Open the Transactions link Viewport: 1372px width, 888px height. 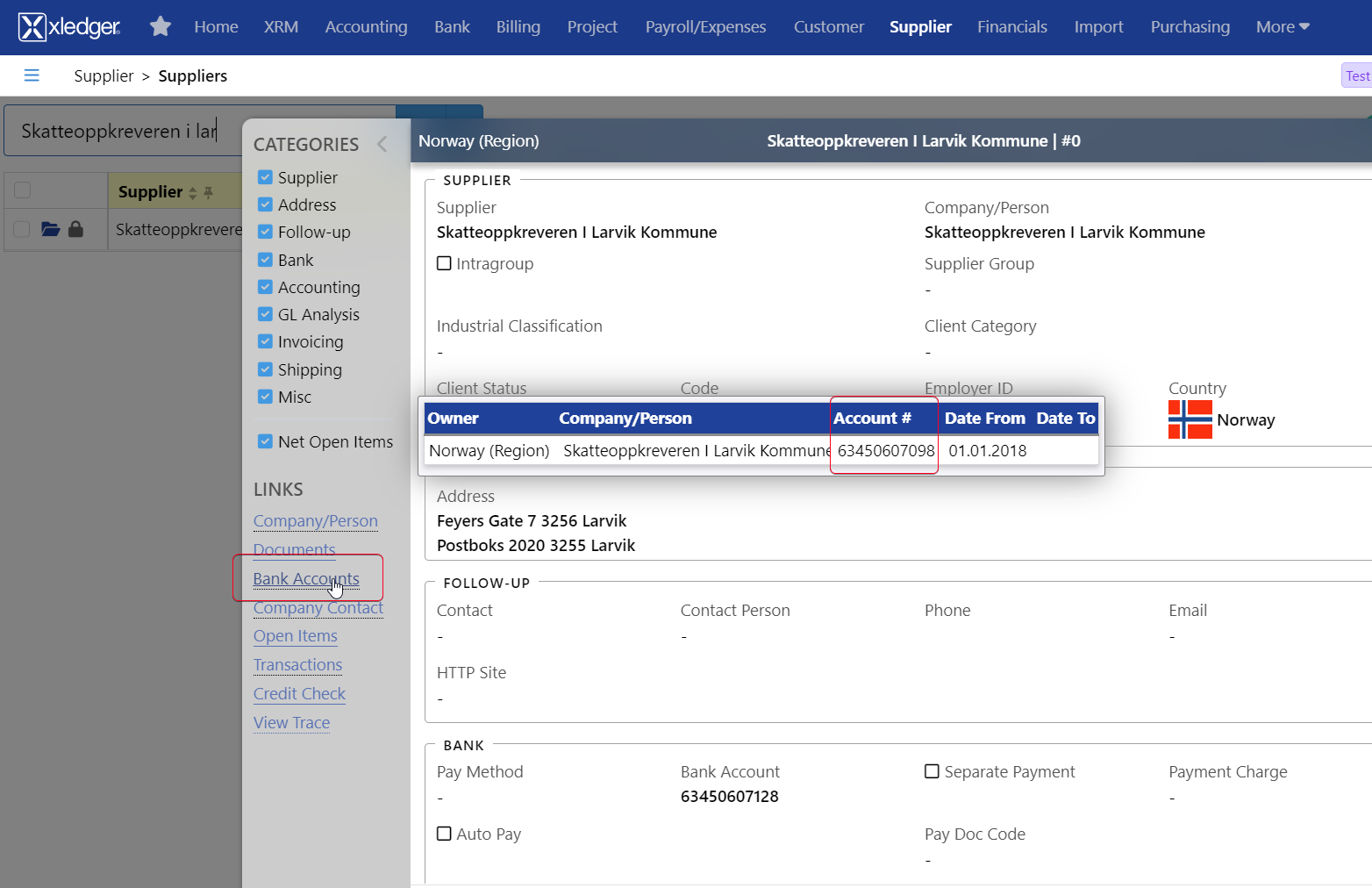[298, 665]
